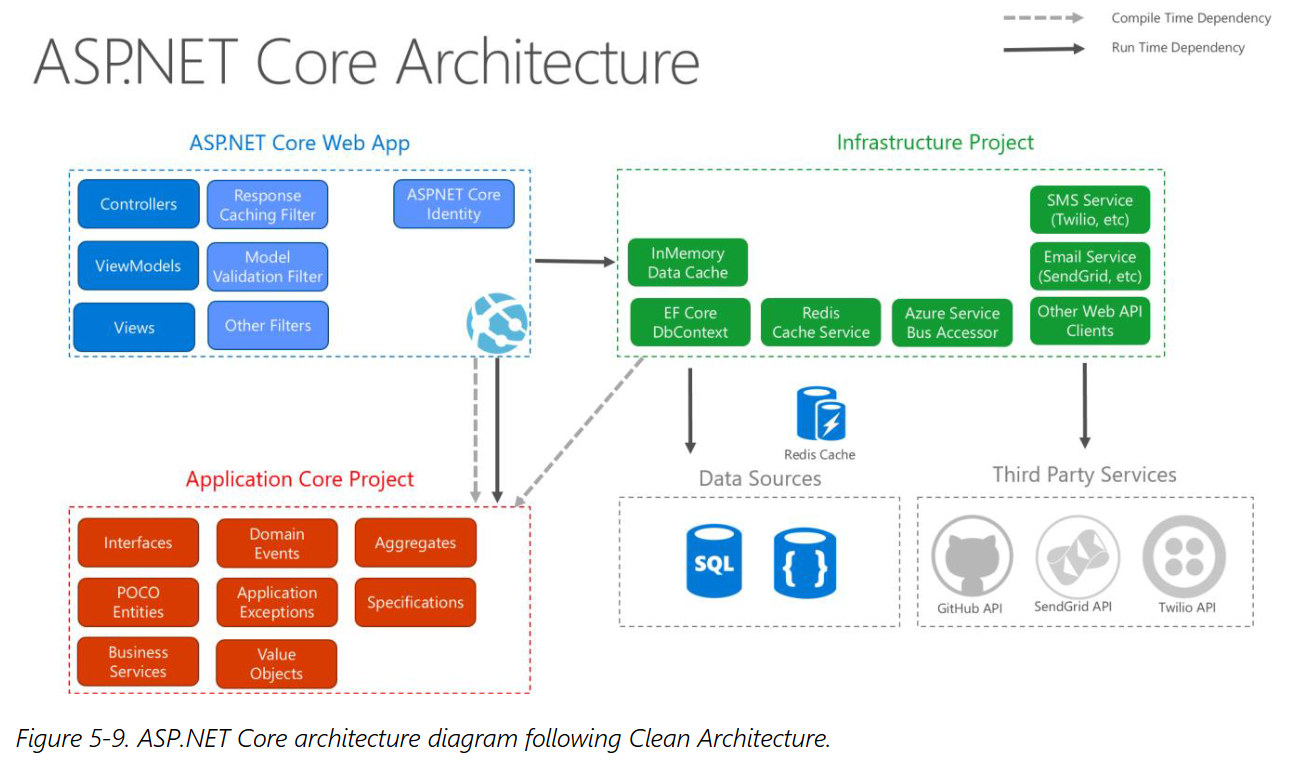
Task: Click the GitHub API logo
Action: point(971,556)
